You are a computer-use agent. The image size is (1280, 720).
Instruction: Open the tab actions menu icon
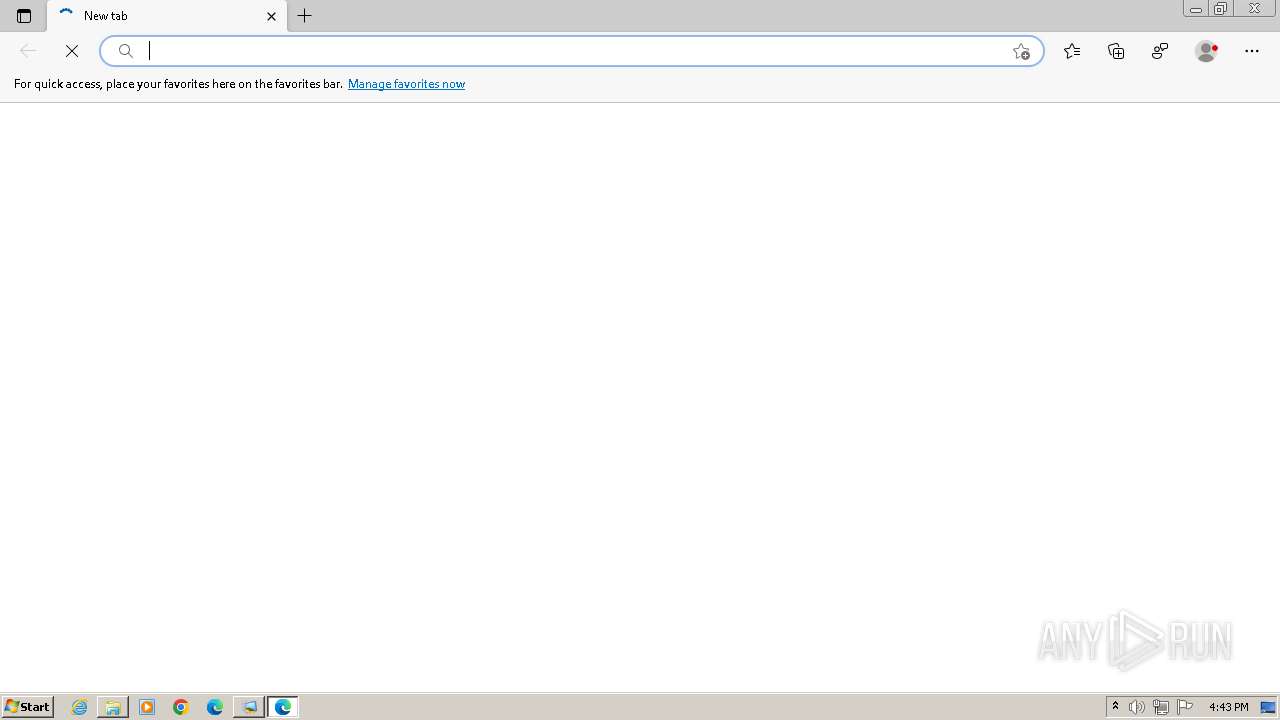24,16
